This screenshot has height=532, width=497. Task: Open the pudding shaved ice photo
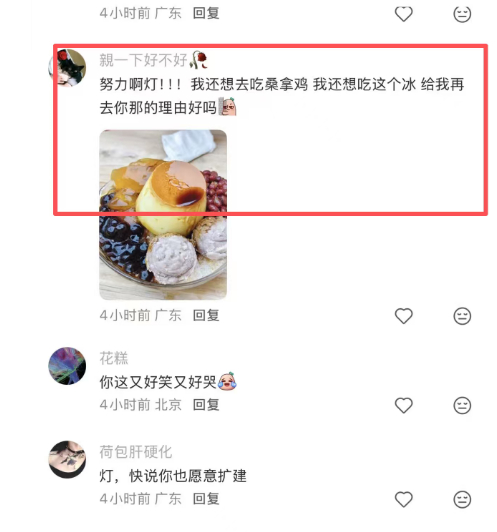click(163, 215)
